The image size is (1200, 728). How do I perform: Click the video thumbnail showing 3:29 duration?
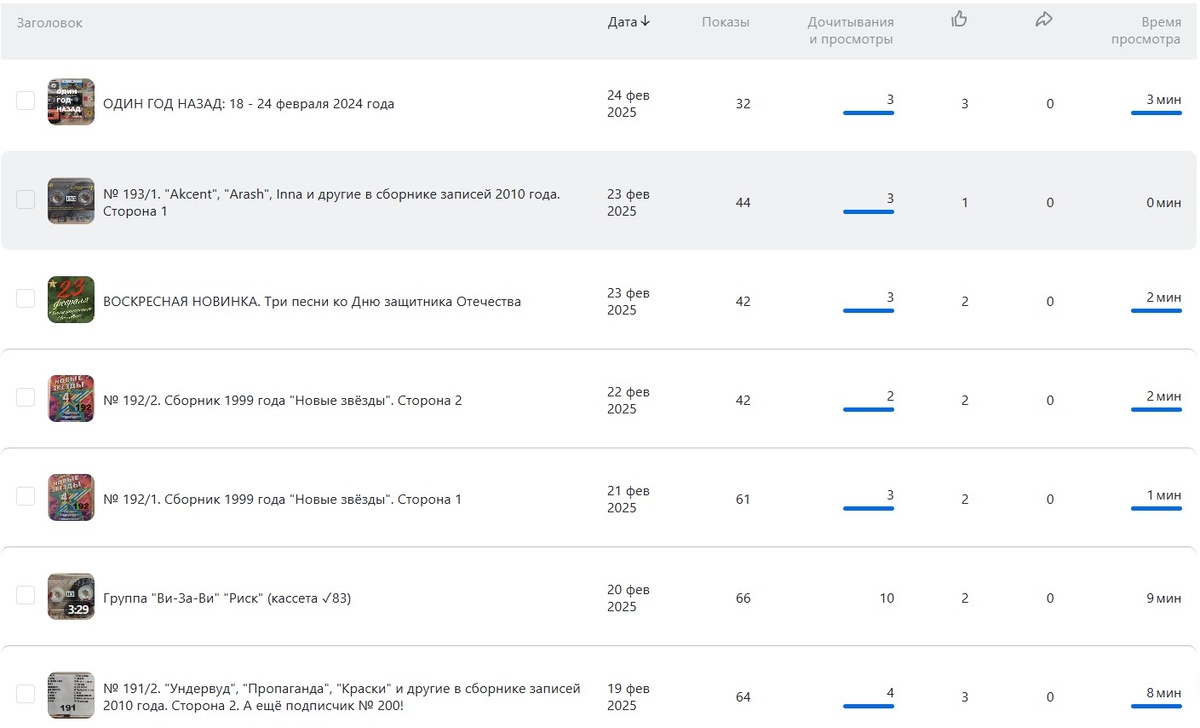pos(71,597)
